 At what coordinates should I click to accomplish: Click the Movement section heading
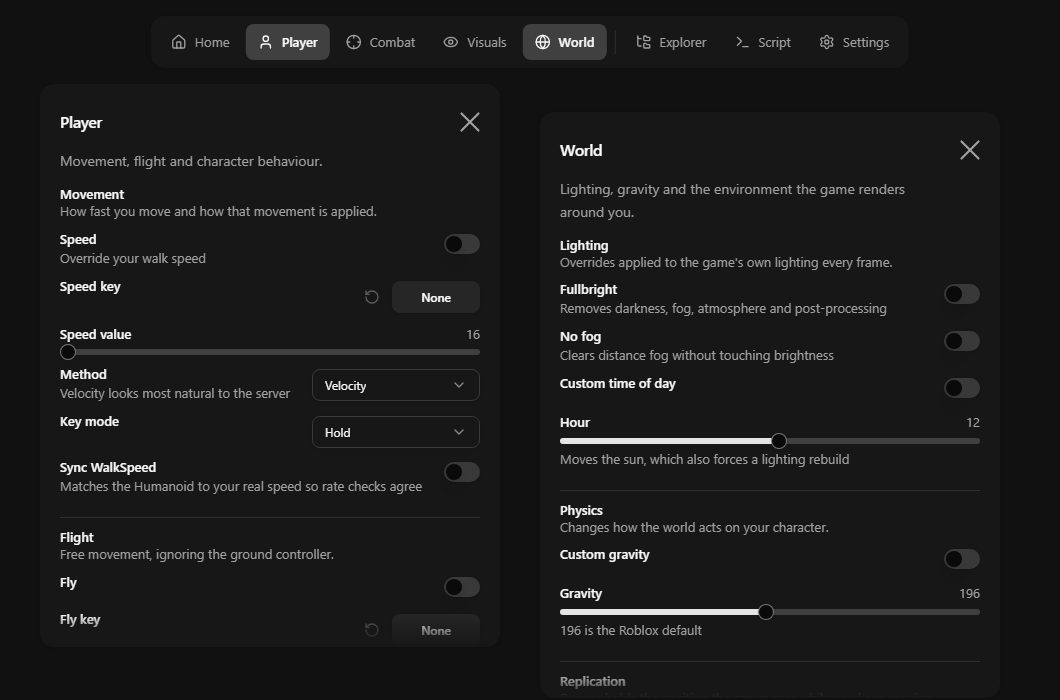tap(92, 195)
